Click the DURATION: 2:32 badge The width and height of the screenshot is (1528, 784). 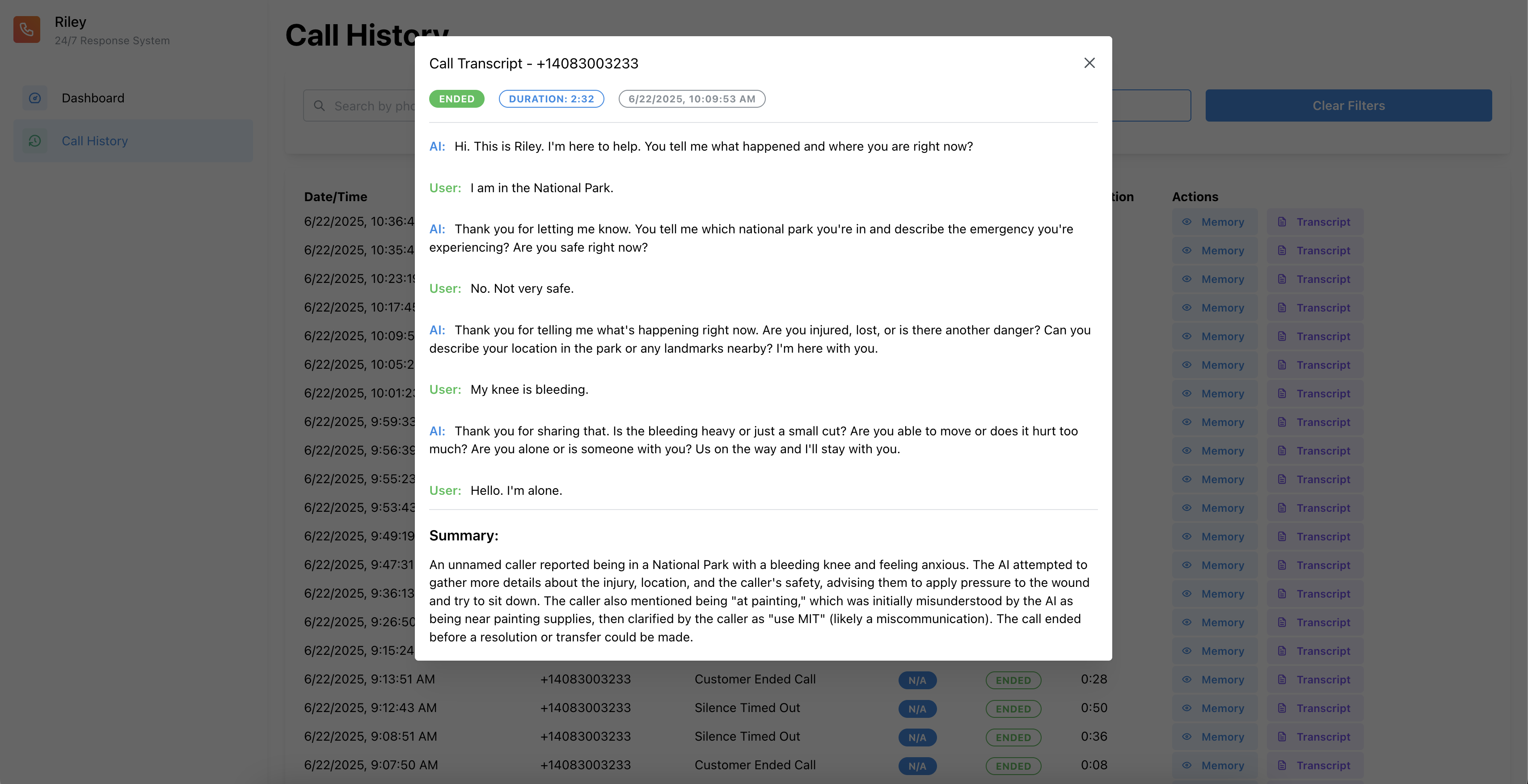click(x=551, y=99)
